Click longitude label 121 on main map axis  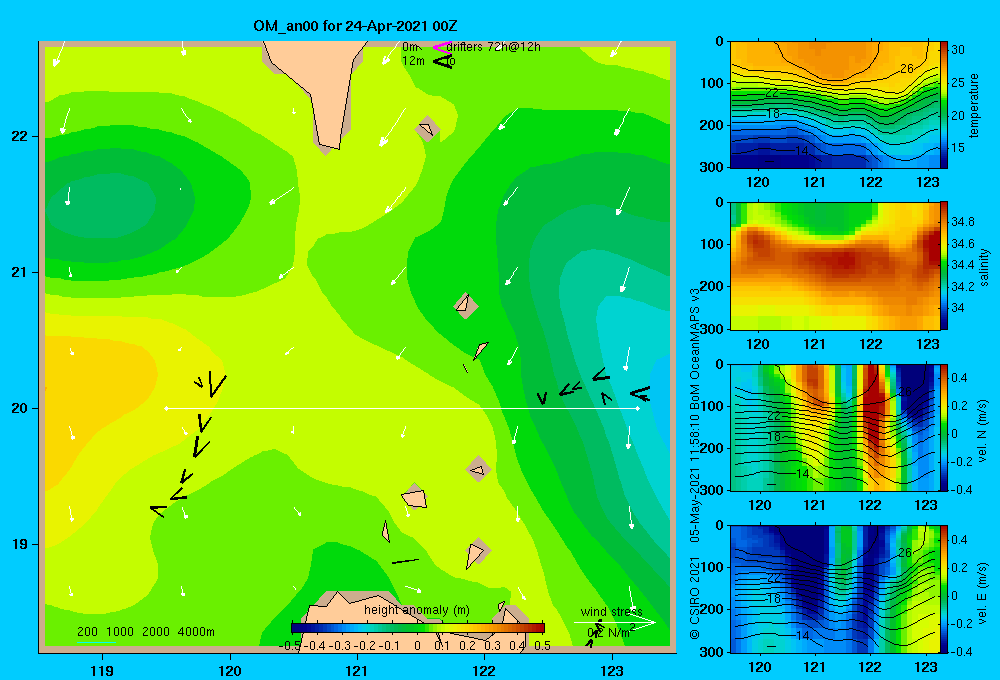pyautogui.click(x=357, y=670)
